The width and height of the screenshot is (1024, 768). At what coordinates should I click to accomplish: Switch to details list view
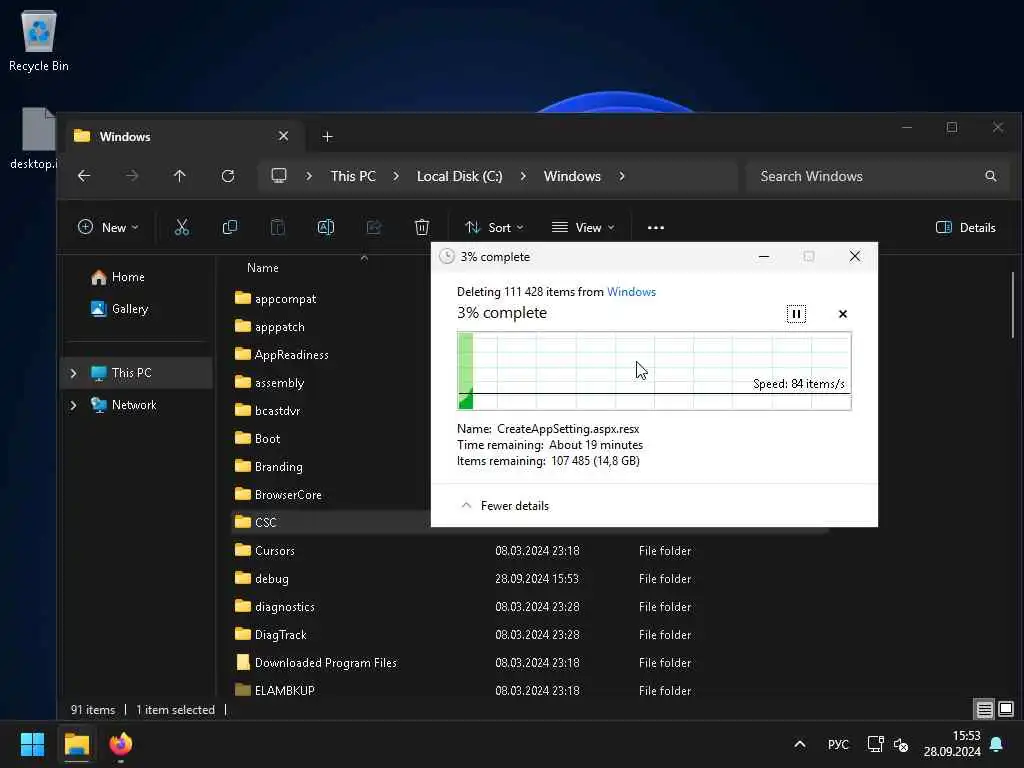984,709
